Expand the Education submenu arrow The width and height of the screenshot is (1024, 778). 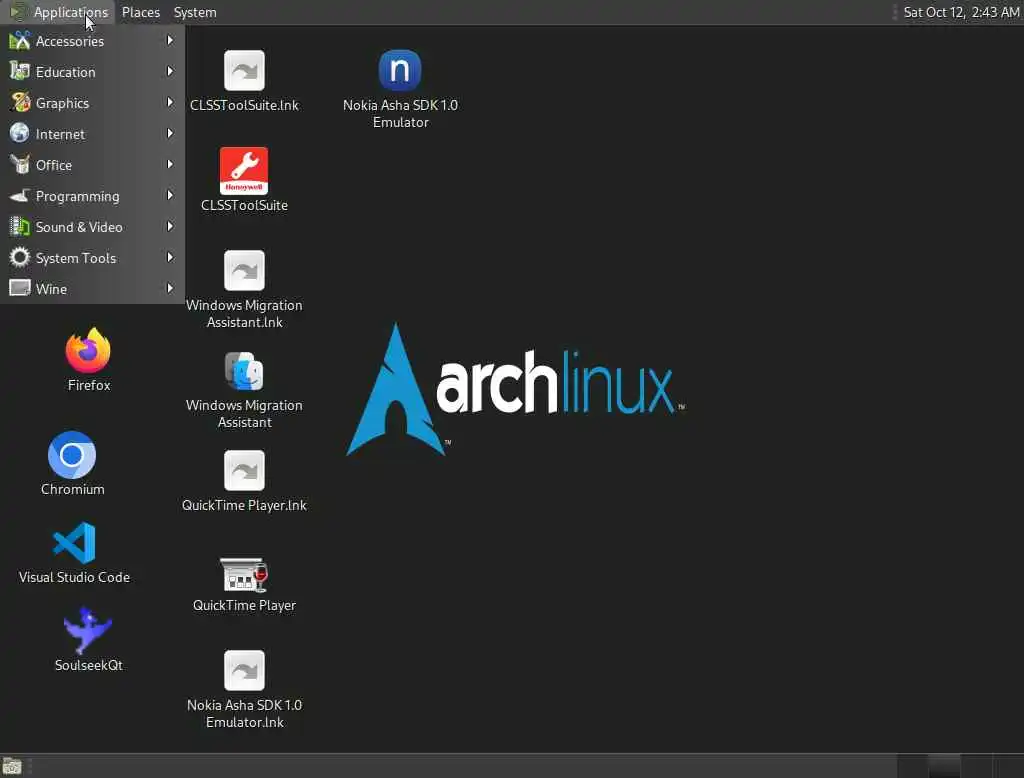(x=170, y=71)
